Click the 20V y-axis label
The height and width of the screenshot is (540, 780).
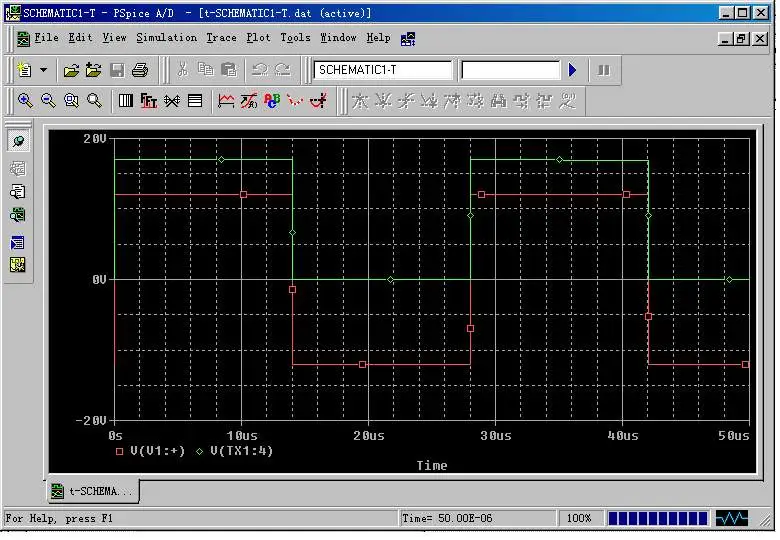(95, 139)
